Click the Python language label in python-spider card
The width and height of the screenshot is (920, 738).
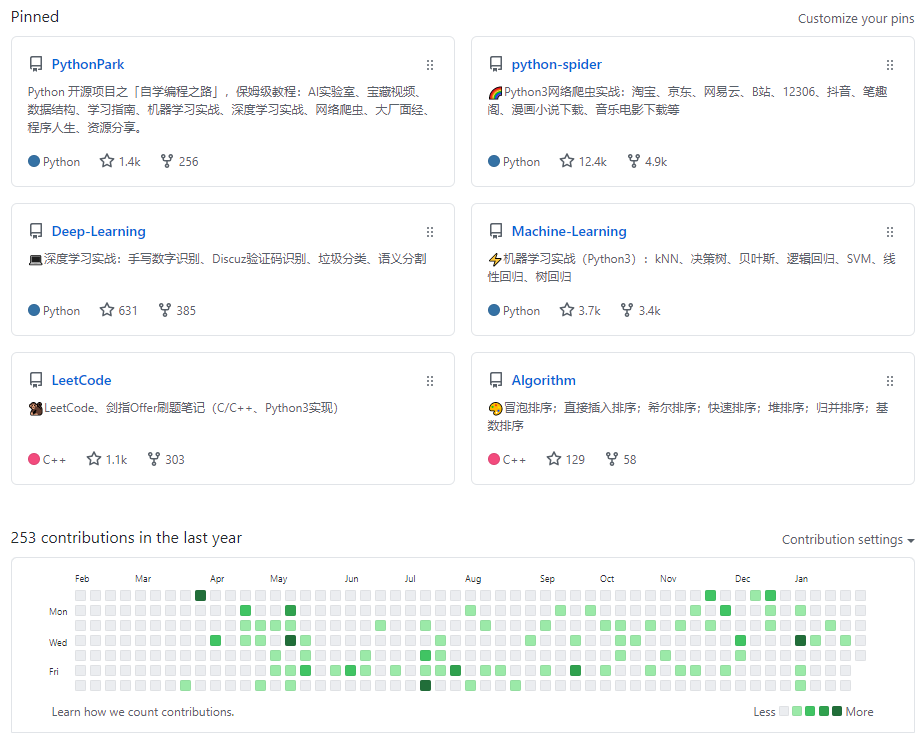click(514, 161)
